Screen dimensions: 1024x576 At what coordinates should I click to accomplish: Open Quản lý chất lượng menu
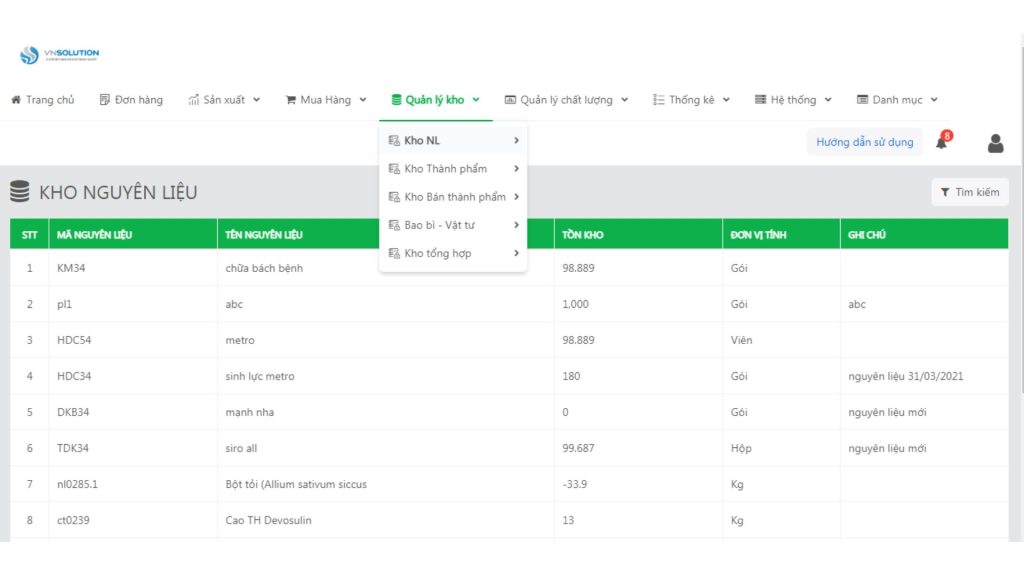566,100
